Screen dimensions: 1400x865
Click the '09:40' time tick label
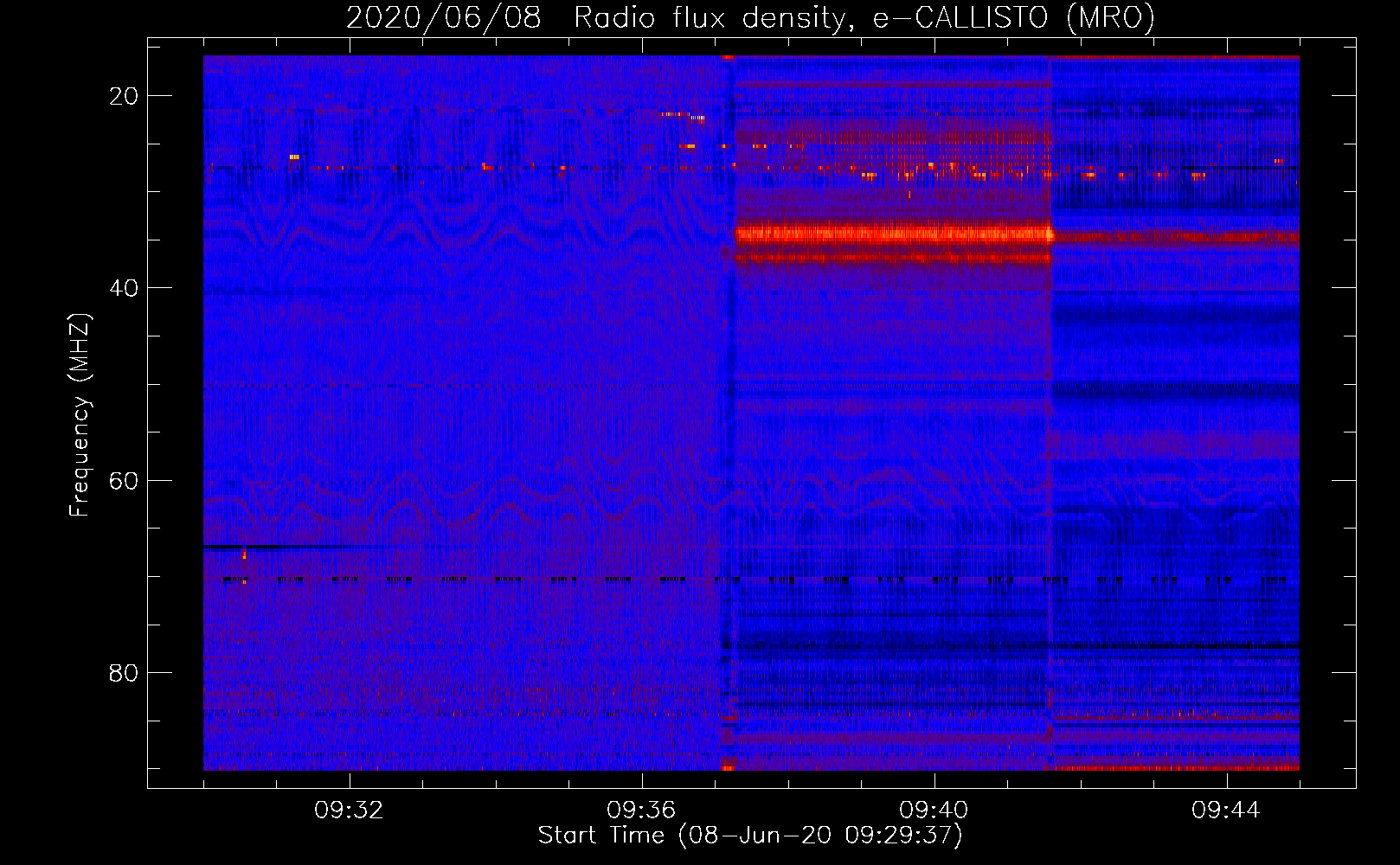pyautogui.click(x=934, y=811)
